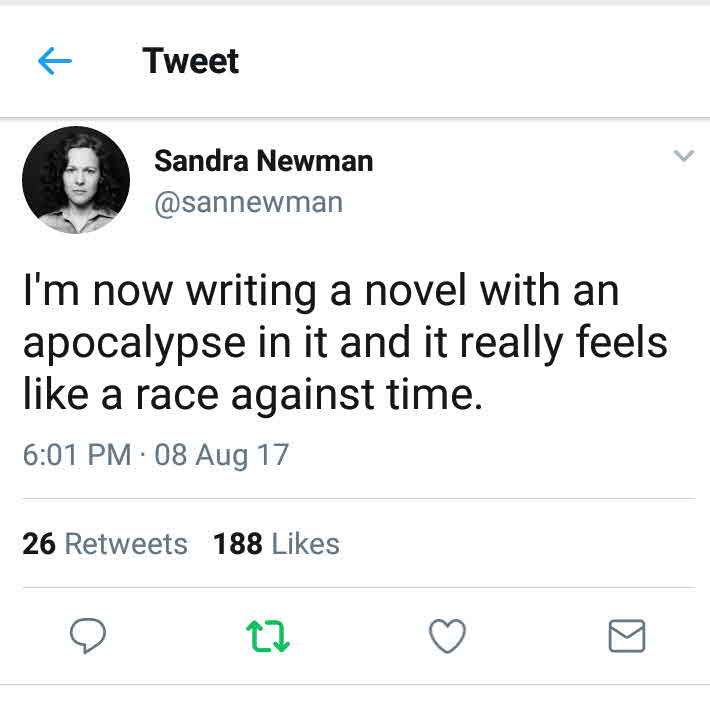The width and height of the screenshot is (710, 710).
Task: Open Sandra Newman's profile picture
Action: pyautogui.click(x=76, y=180)
